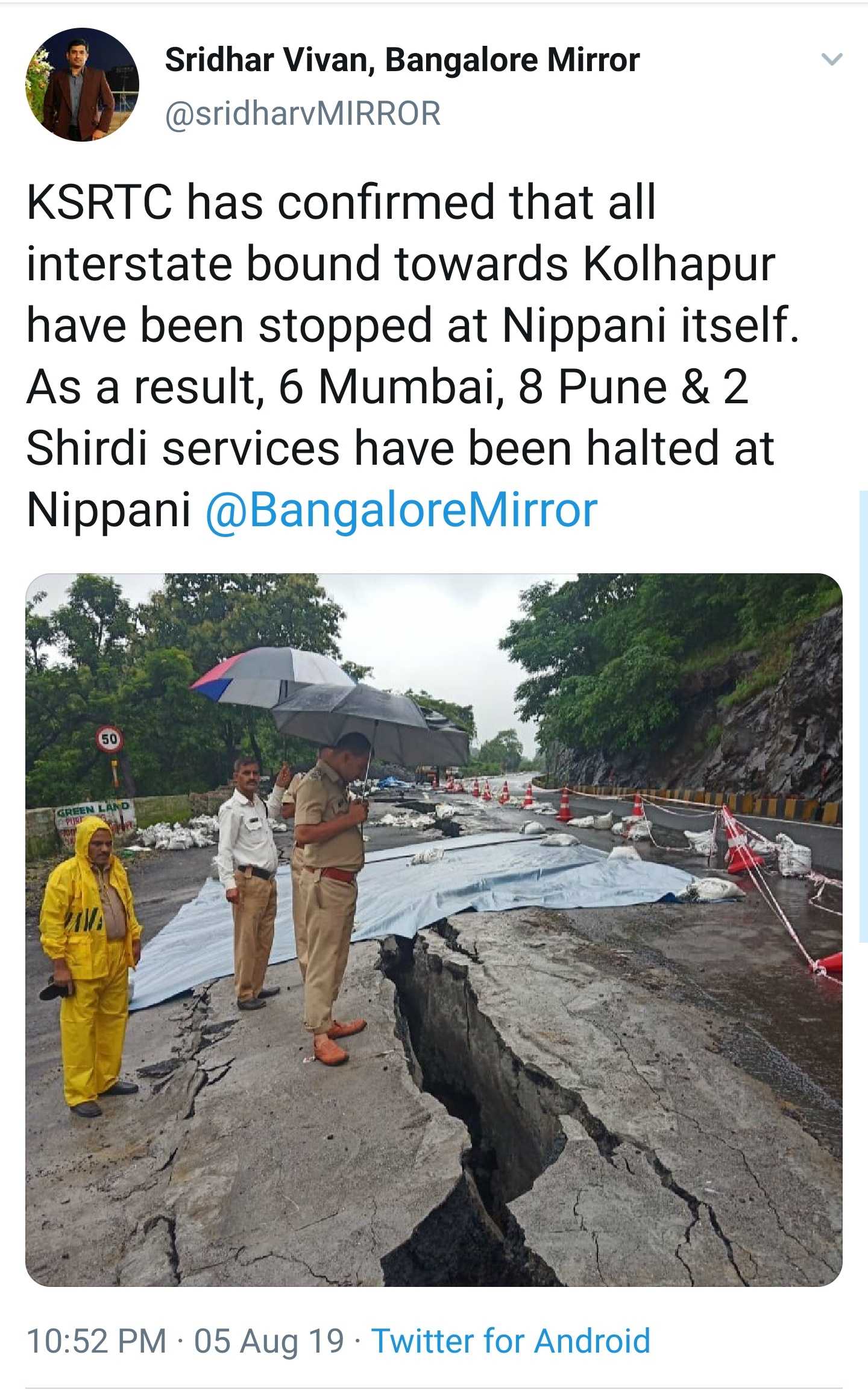Viewport: 868px width, 1390px height.
Task: Tap the pink and grey umbrella in photo
Action: pos(271,676)
